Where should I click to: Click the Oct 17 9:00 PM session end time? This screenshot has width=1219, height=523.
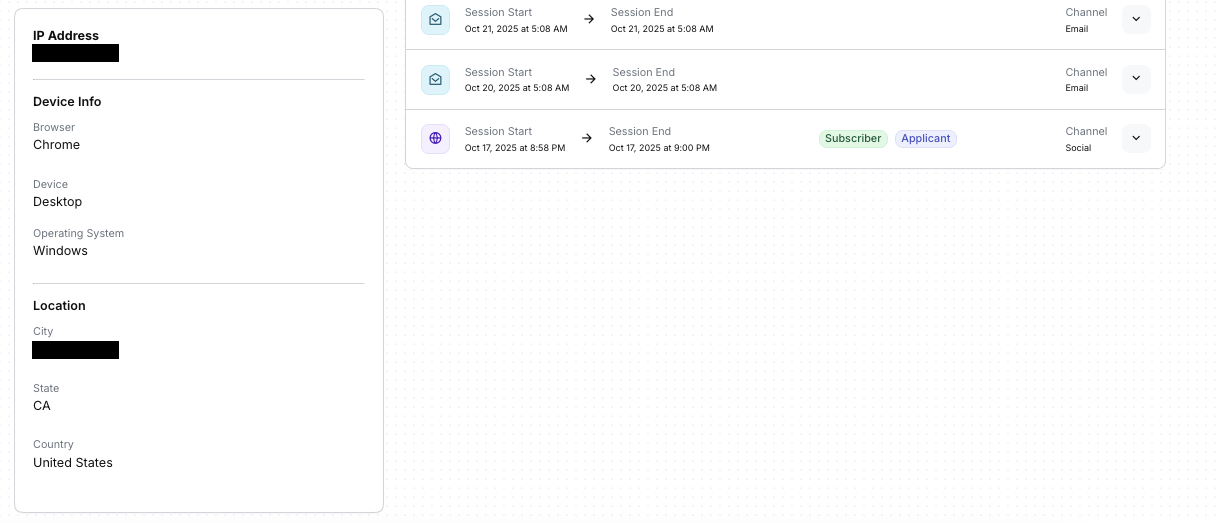pos(659,148)
